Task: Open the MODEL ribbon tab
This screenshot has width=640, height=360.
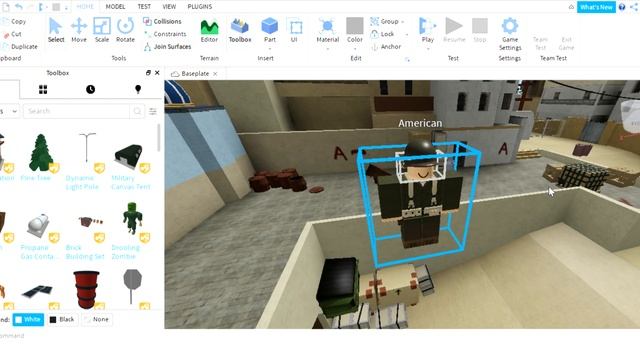Action: coord(115,7)
